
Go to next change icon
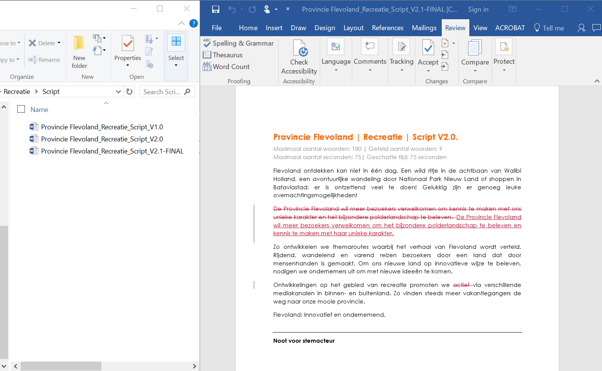click(445, 66)
